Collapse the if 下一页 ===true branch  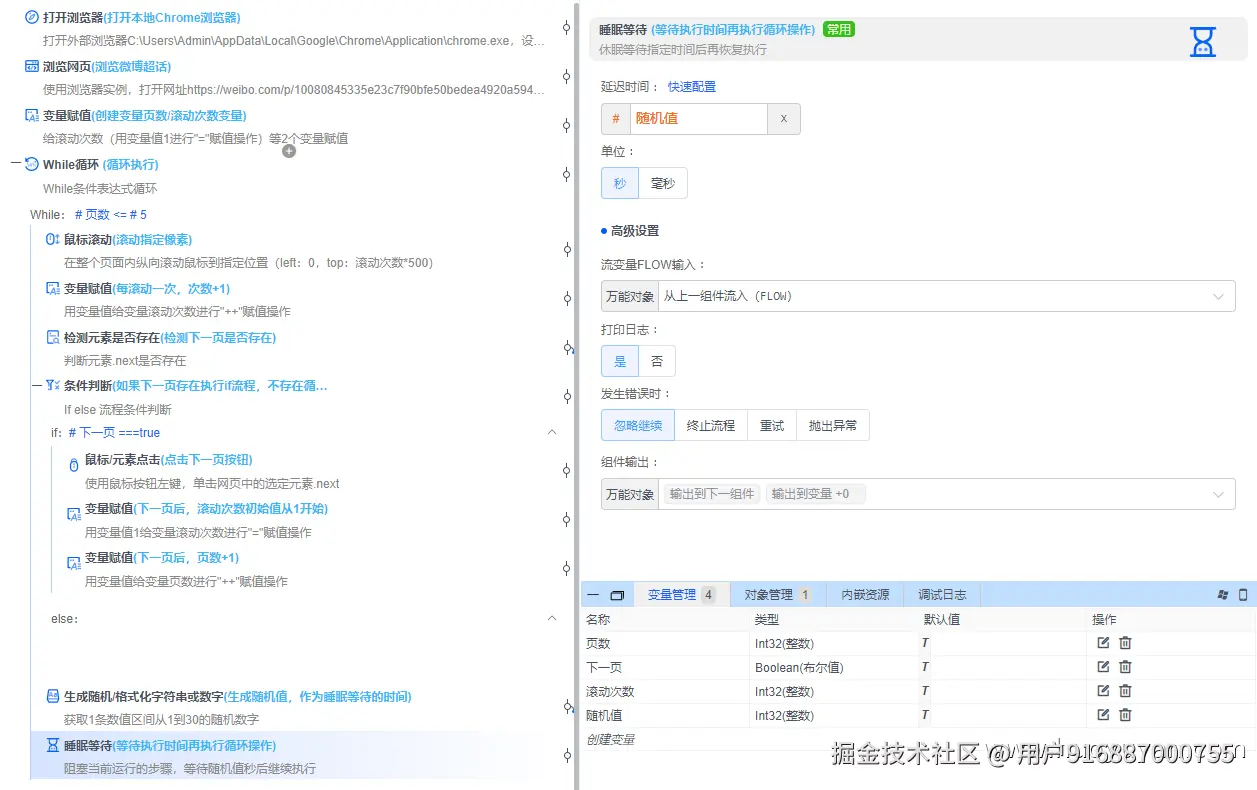pos(552,432)
